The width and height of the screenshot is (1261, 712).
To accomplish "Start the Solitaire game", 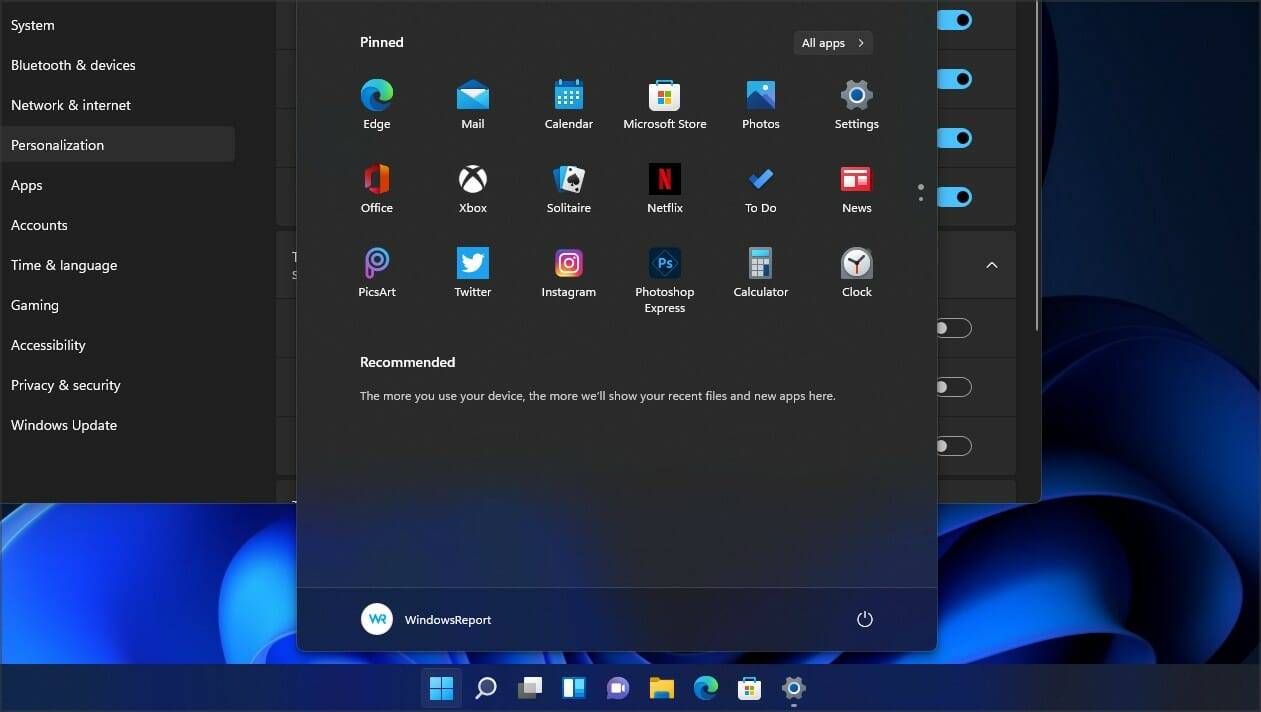I will click(568, 182).
